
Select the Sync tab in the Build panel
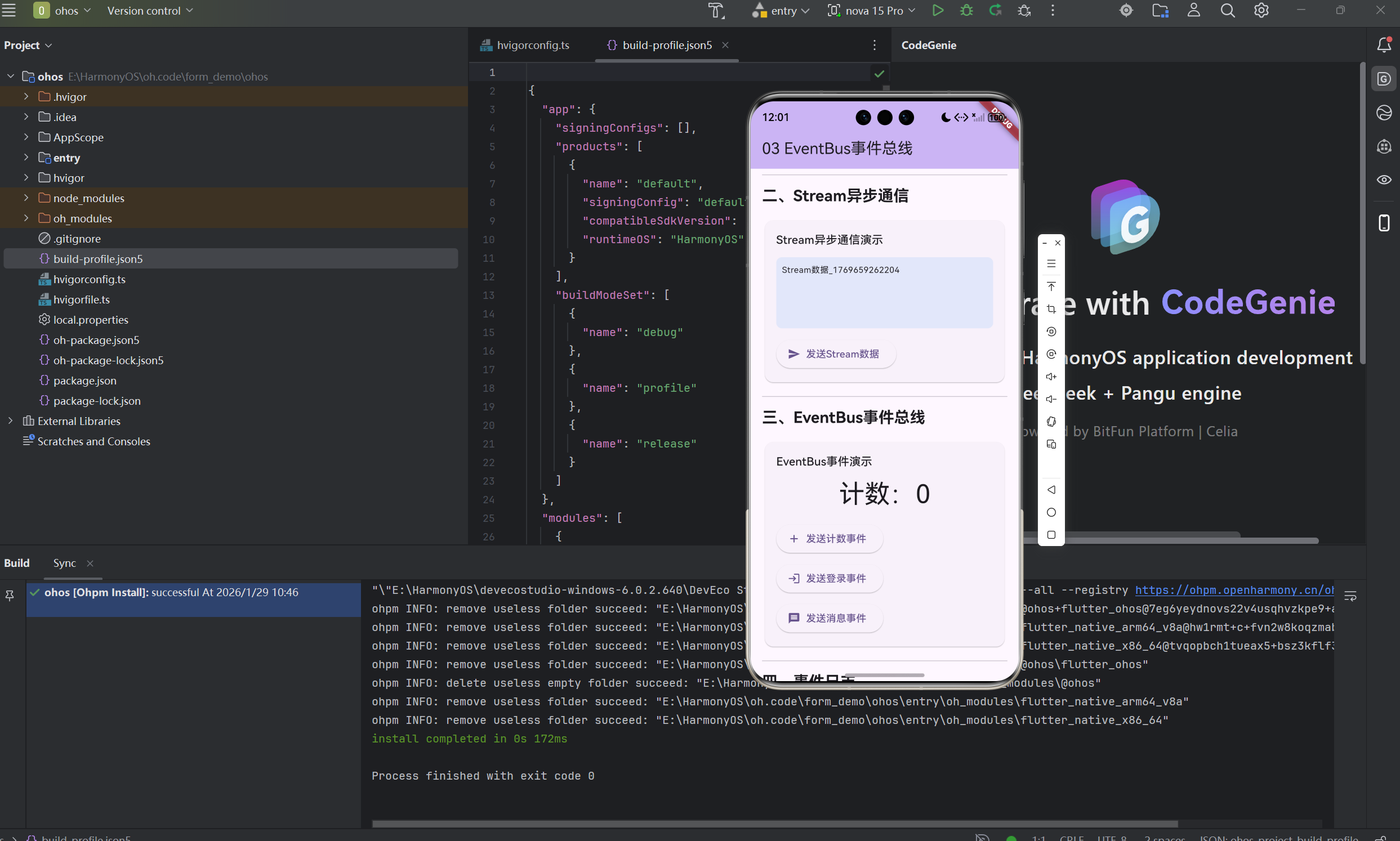point(65,563)
